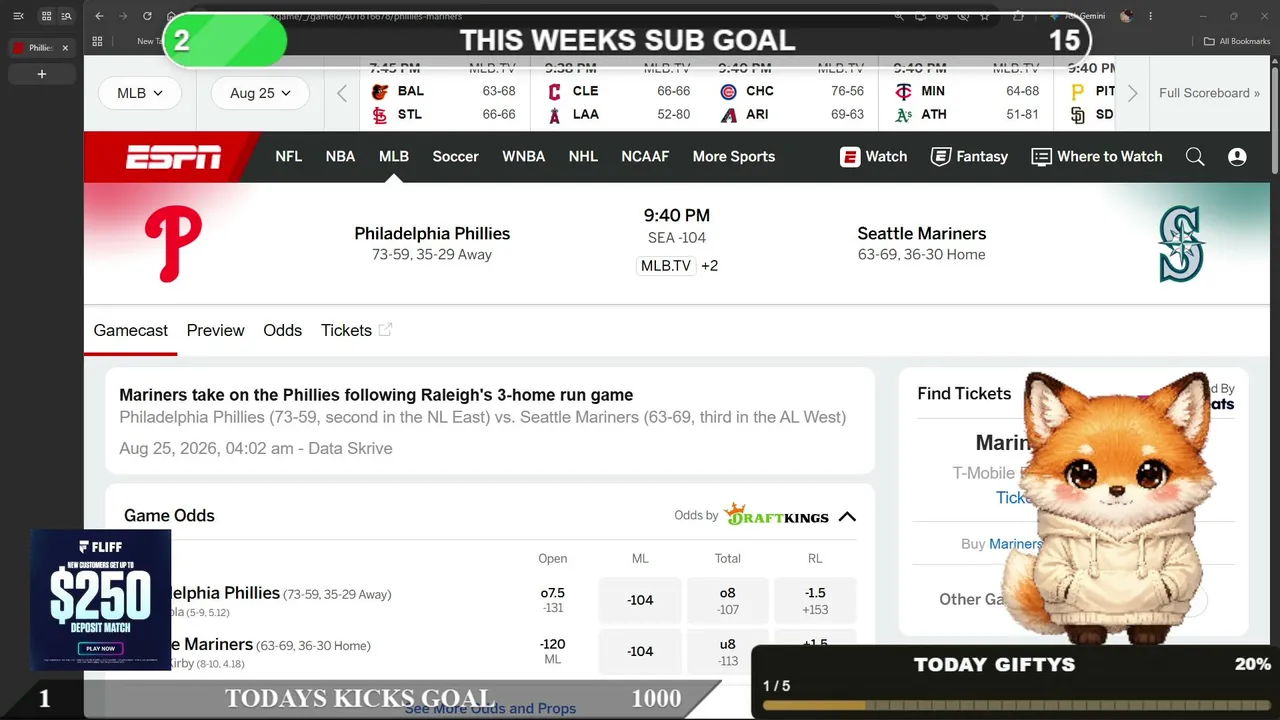Image resolution: width=1280 pixels, height=720 pixels.
Task: Open the ESPN search icon
Action: tap(1195, 157)
